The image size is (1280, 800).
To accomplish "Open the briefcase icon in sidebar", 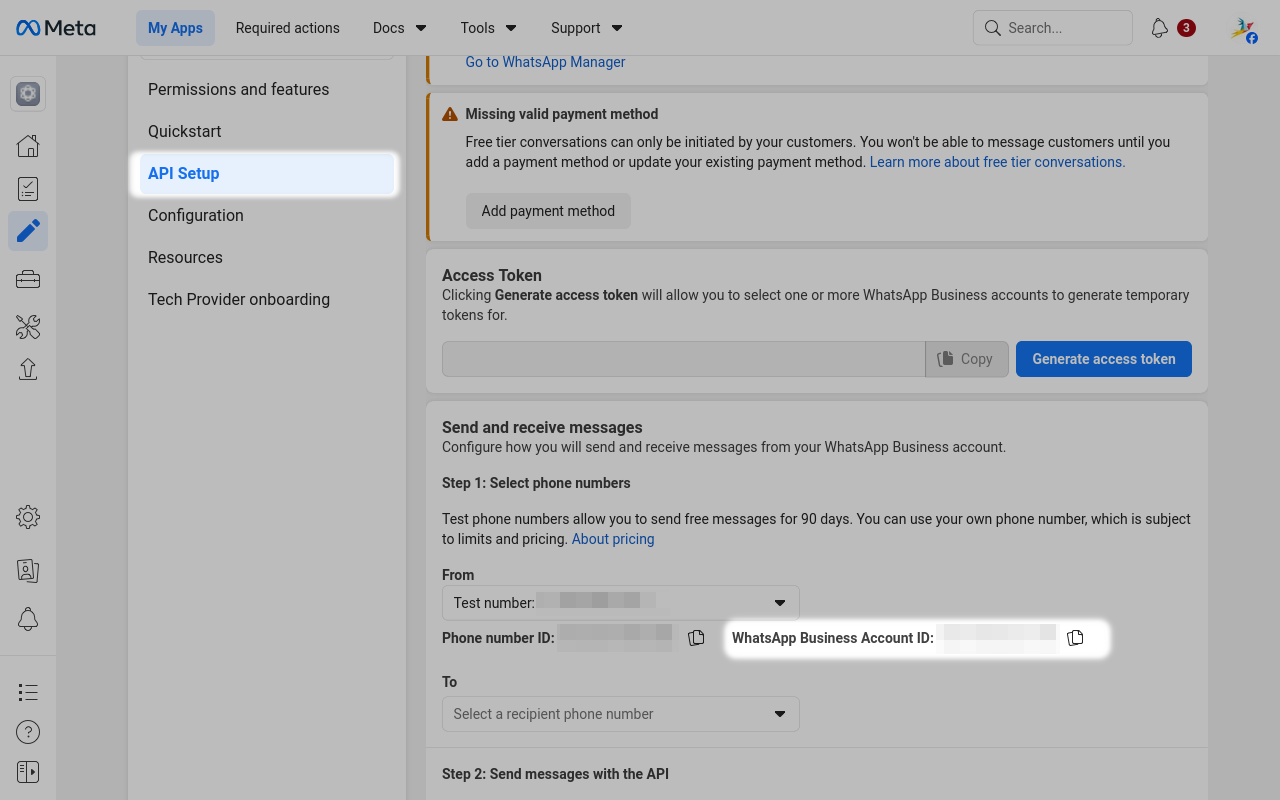I will [28, 279].
